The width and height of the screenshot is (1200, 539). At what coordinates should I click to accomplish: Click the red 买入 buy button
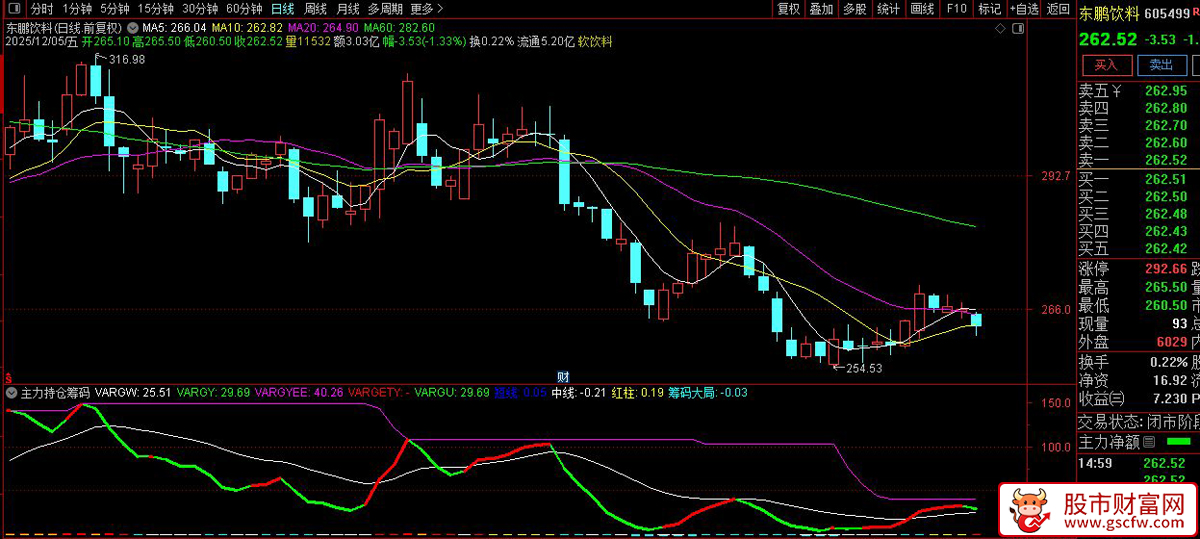coord(1106,65)
